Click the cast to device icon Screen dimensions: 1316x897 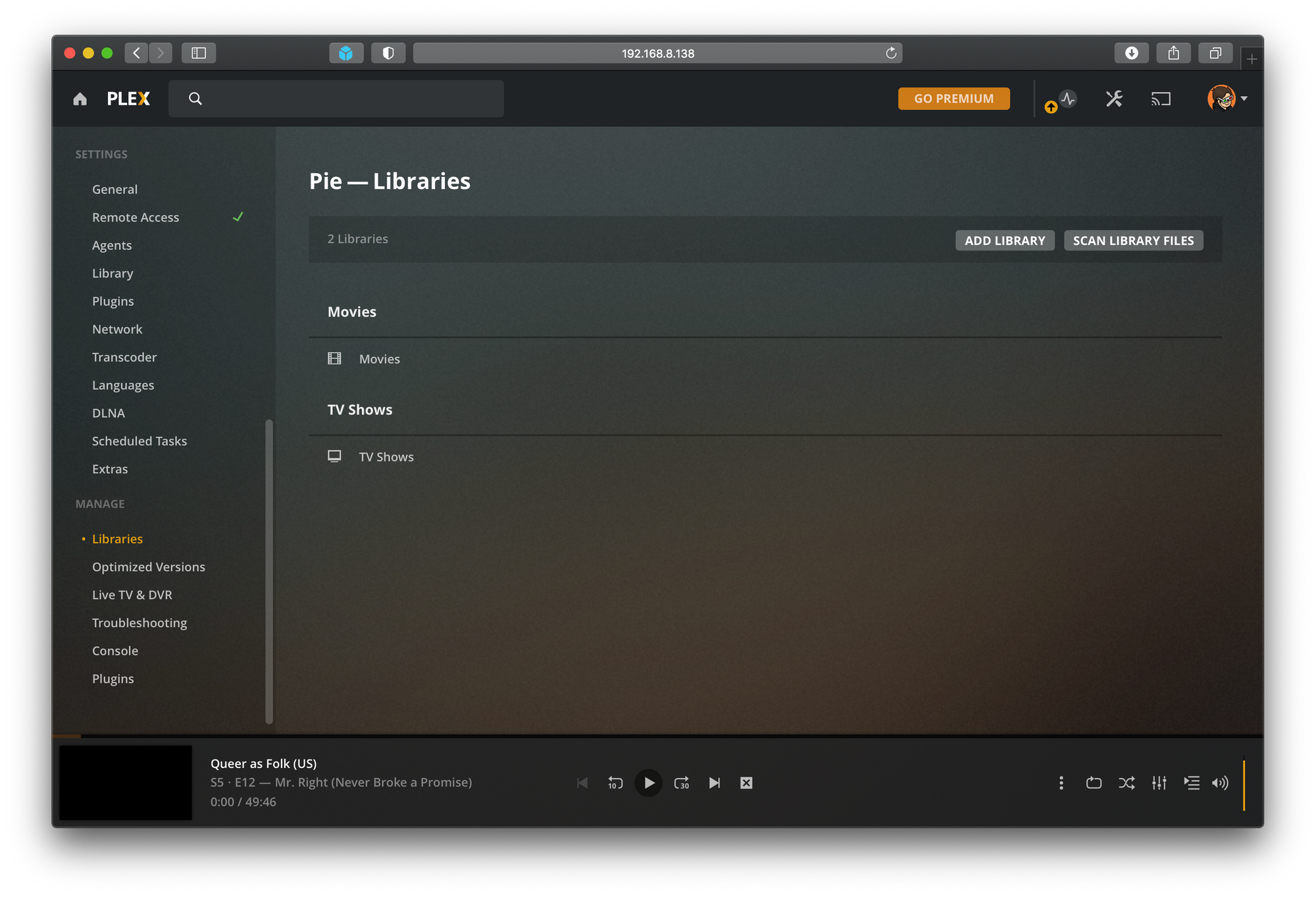(x=1161, y=99)
